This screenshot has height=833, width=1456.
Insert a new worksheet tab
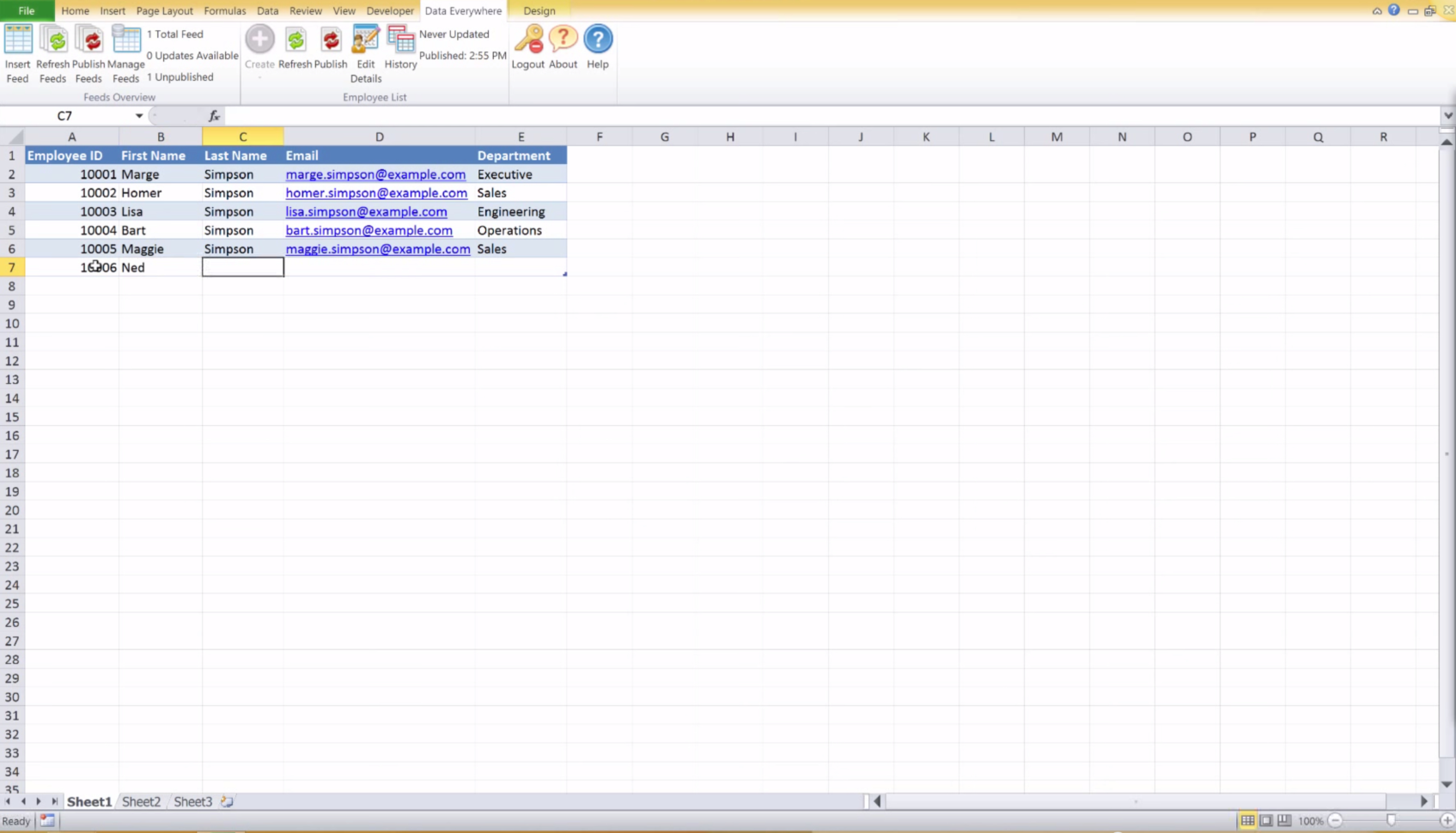[x=227, y=801]
